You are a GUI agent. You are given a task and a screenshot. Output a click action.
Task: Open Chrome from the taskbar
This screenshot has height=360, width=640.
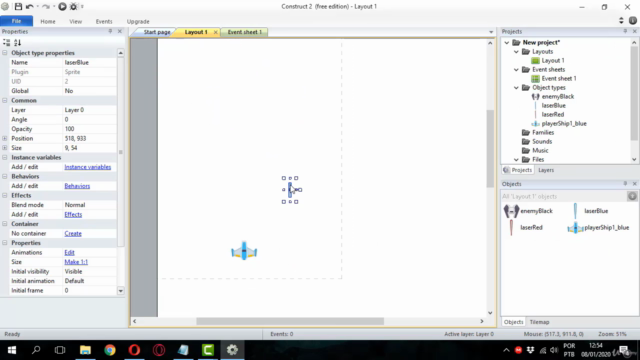(x=110, y=350)
